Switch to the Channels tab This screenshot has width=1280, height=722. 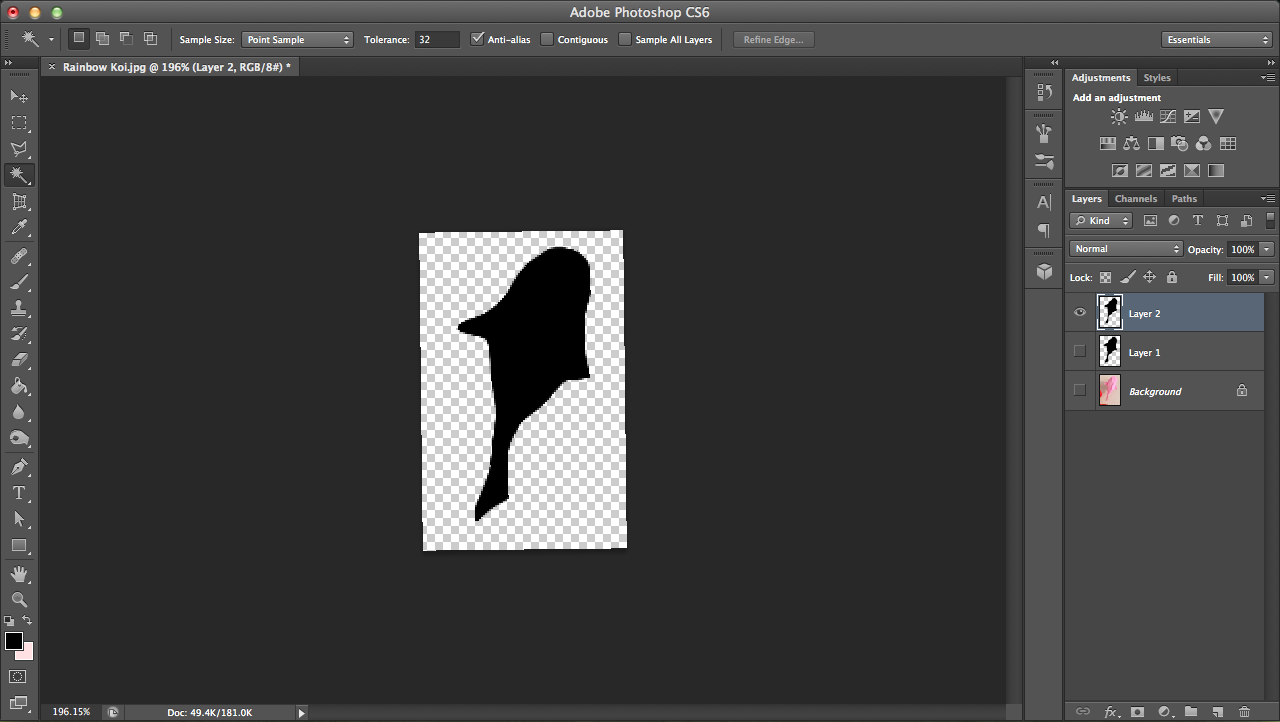point(1136,198)
